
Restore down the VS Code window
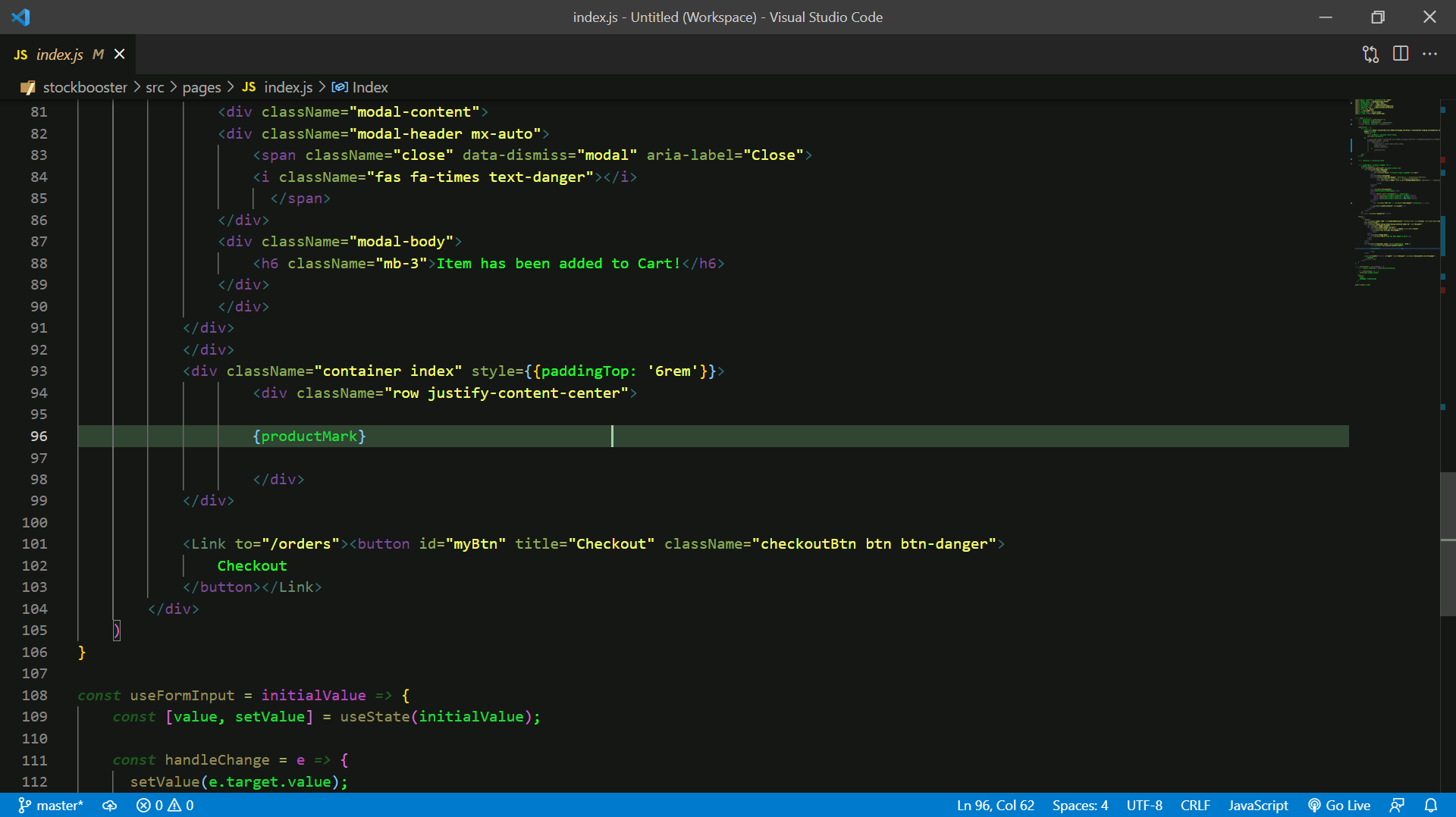pyautogui.click(x=1378, y=17)
